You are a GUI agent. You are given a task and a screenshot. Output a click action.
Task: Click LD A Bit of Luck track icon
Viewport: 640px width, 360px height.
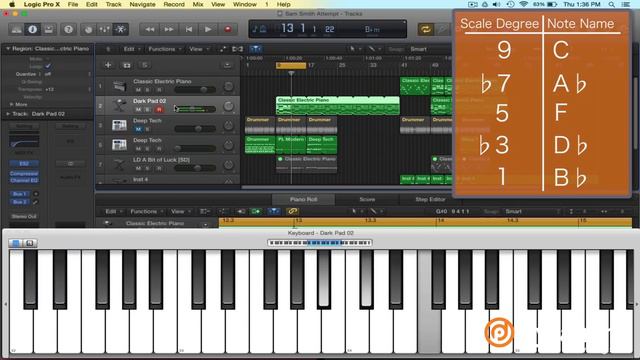coord(119,164)
